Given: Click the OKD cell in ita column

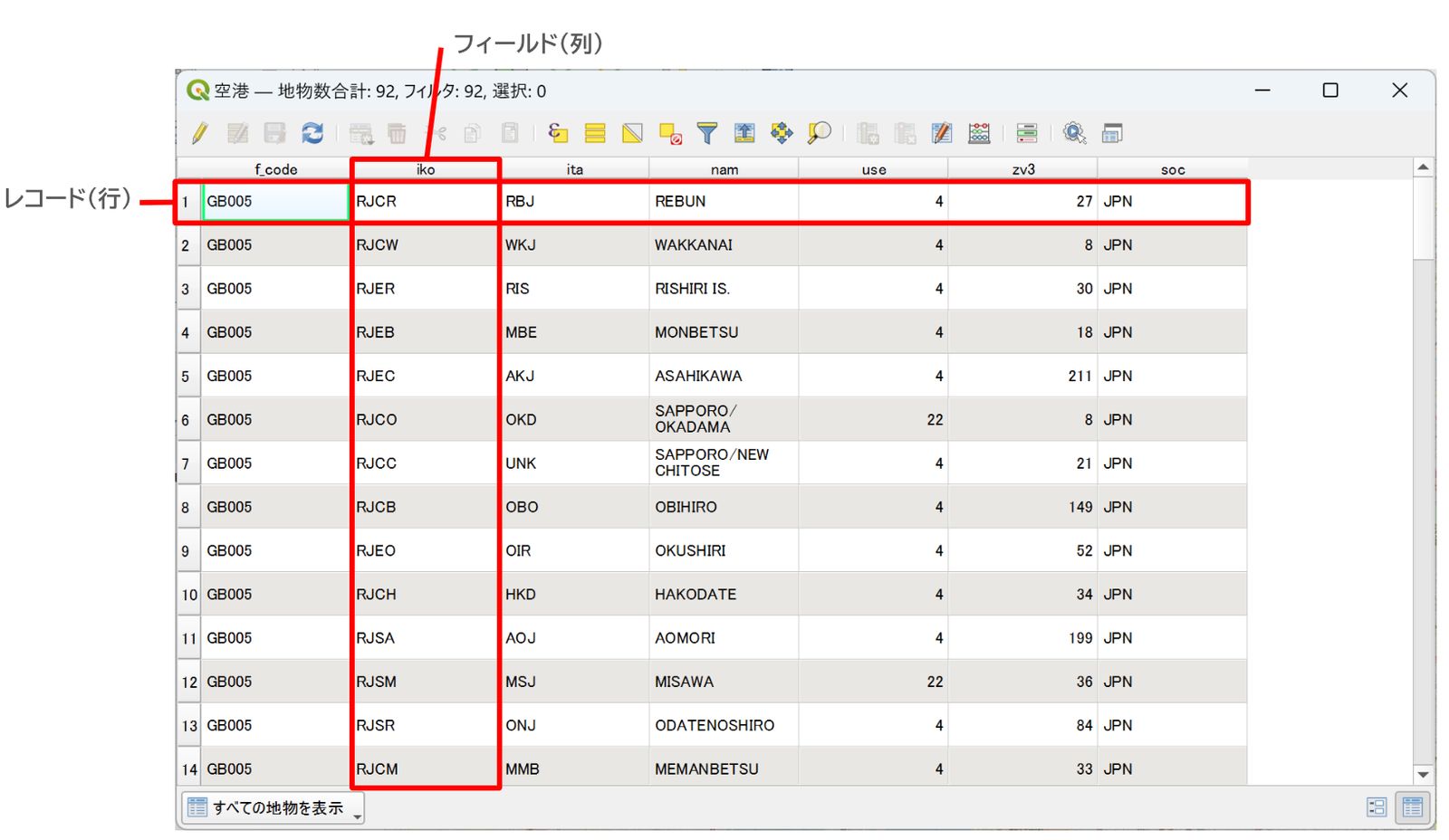Looking at the screenshot, I should point(574,420).
